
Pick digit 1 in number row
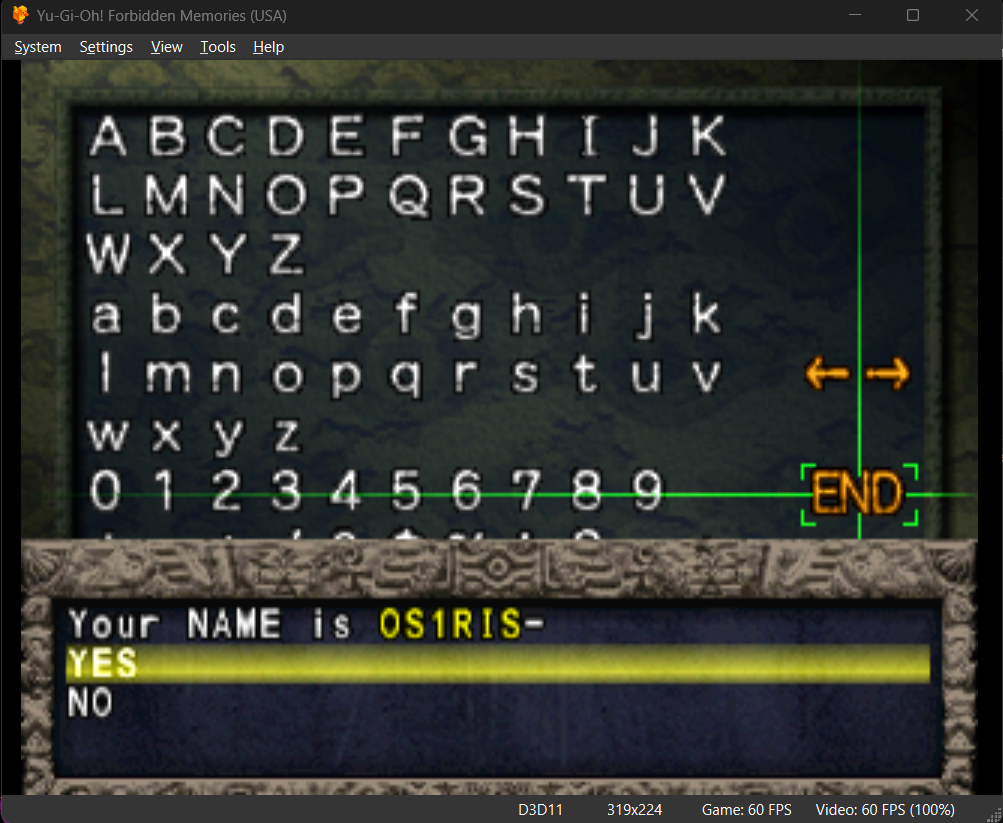pos(166,490)
